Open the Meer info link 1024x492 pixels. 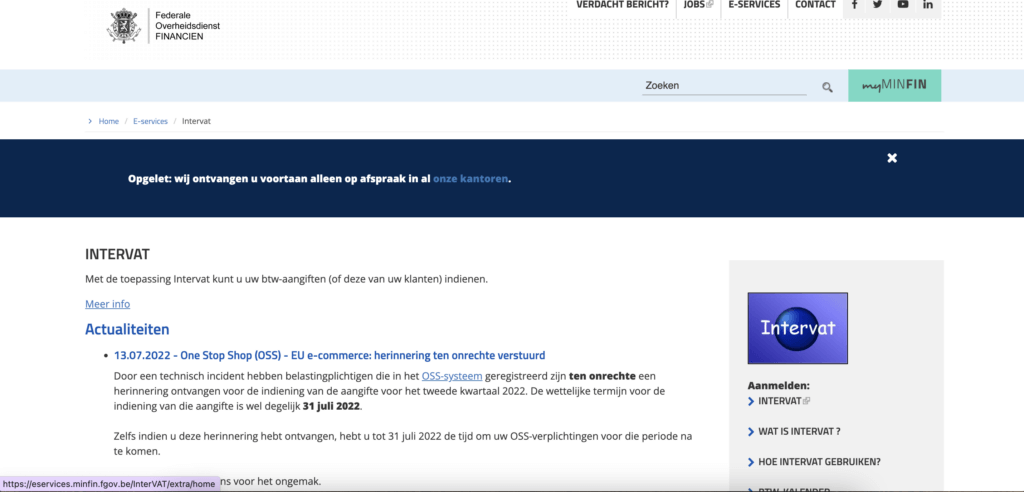(107, 304)
